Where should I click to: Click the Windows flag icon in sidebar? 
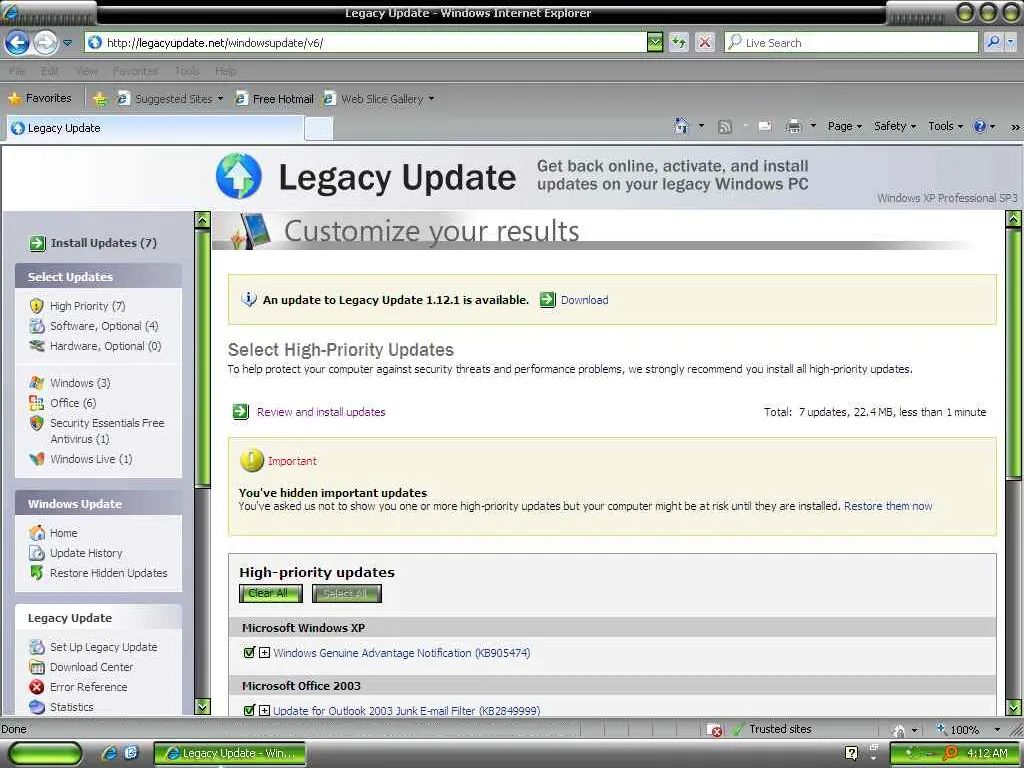click(x=37, y=383)
